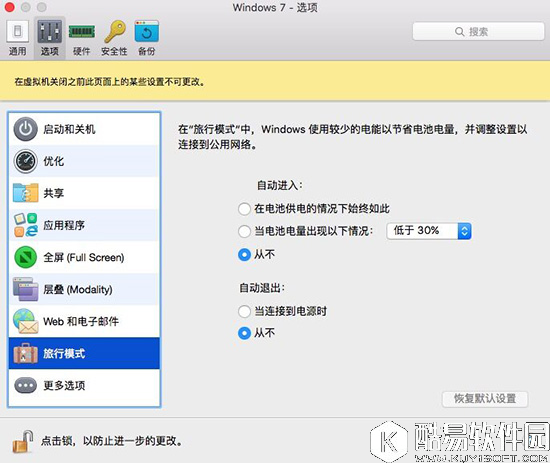Click the red close window button

[x=9, y=7]
